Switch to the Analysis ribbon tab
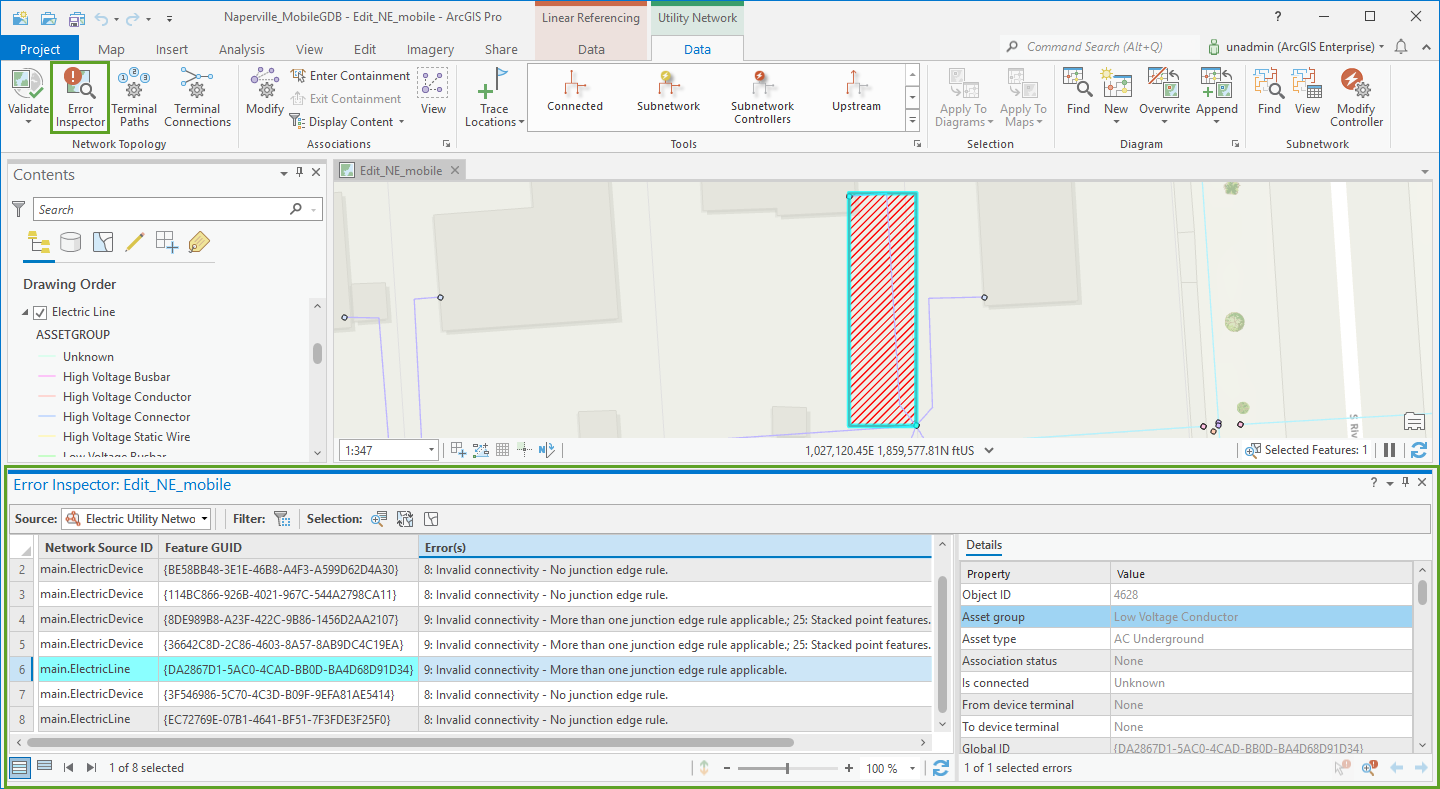 coord(242,49)
